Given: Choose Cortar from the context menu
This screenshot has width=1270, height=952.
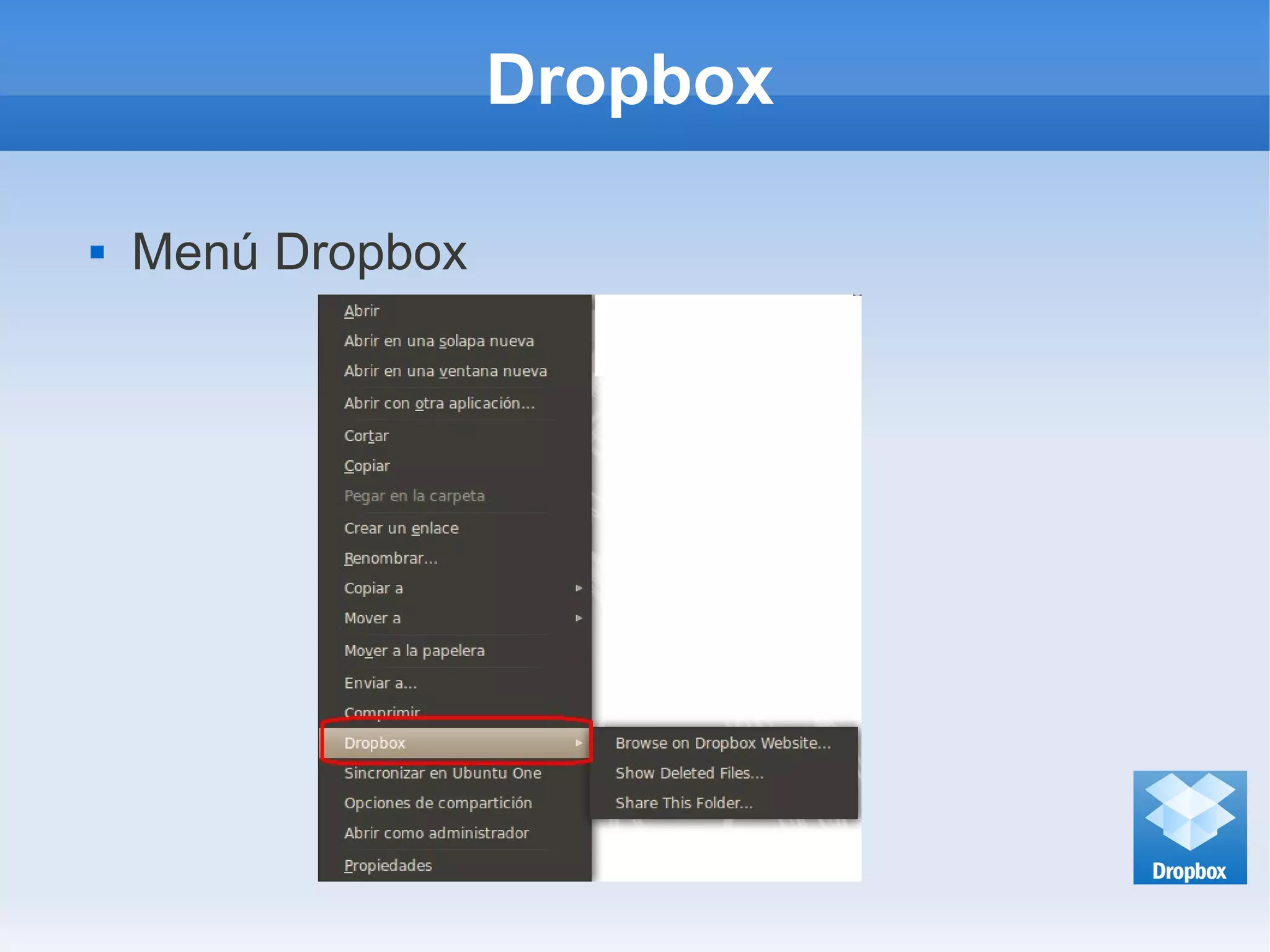Looking at the screenshot, I should [x=455, y=435].
